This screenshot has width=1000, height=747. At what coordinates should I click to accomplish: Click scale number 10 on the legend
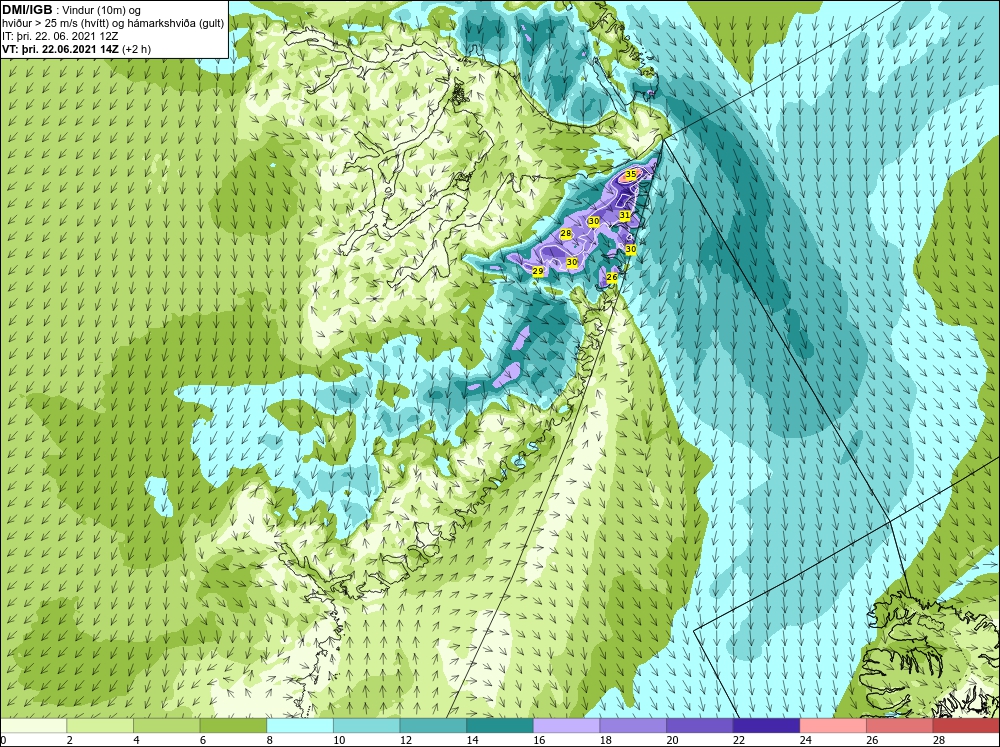339,740
